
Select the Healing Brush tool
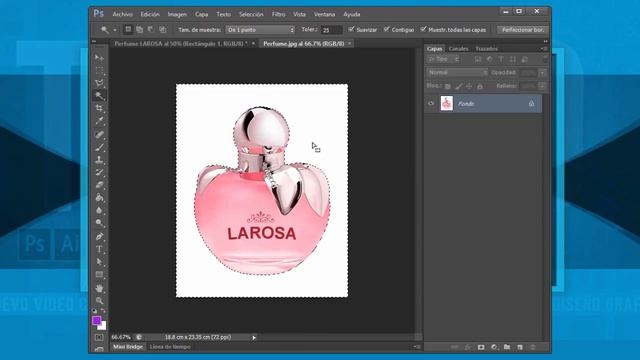click(x=99, y=134)
